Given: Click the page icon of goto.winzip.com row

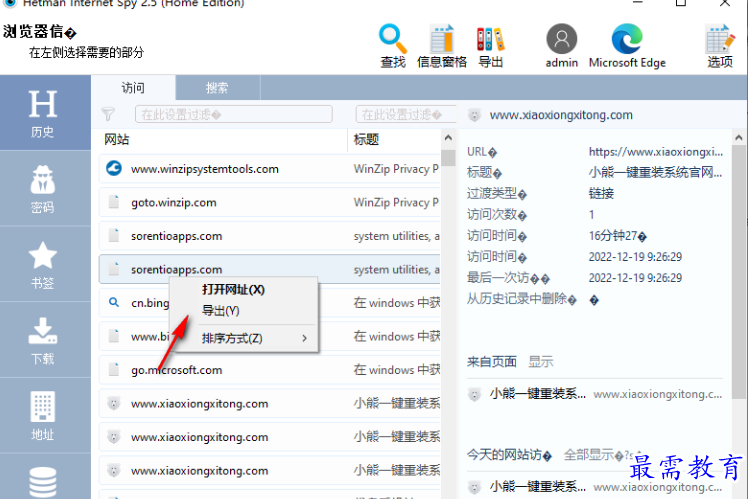Looking at the screenshot, I should [x=114, y=202].
